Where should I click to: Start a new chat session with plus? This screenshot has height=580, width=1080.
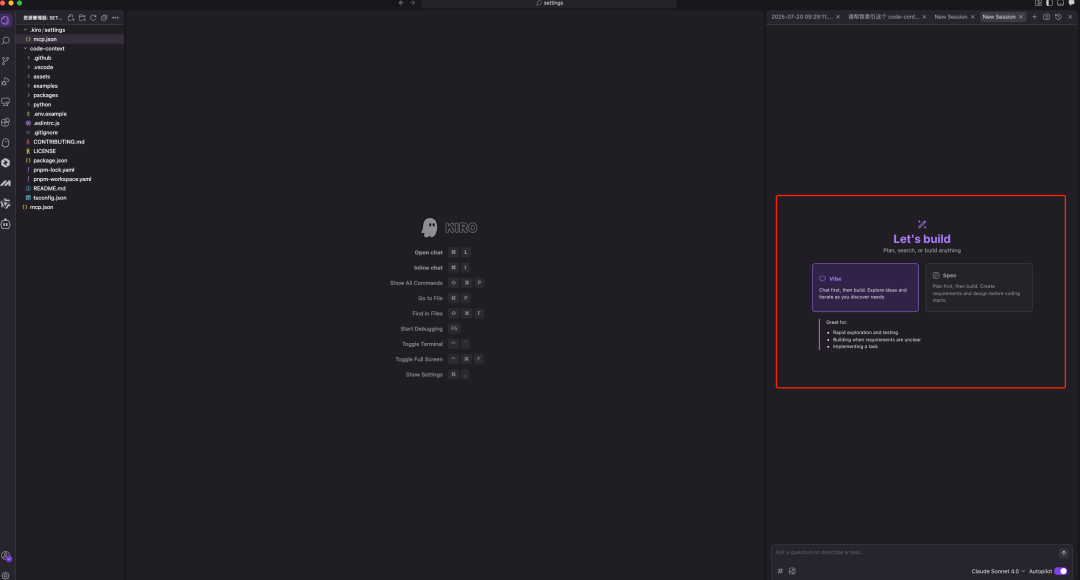point(1034,17)
